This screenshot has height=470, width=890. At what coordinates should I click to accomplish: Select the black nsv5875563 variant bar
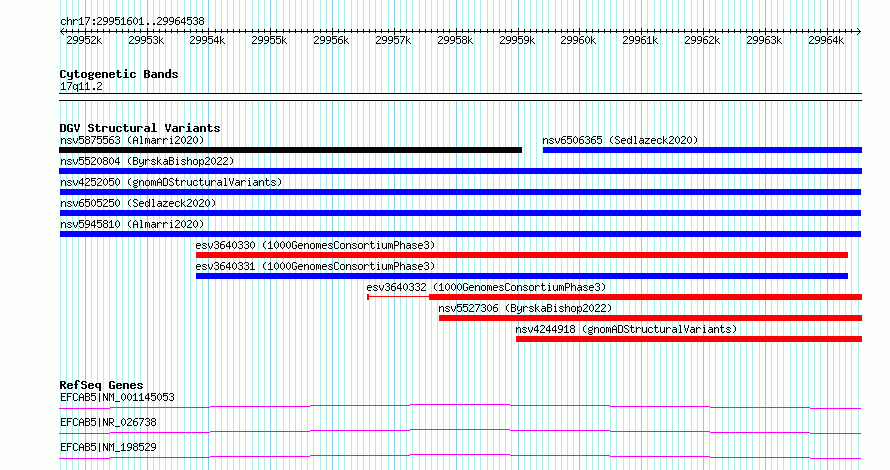click(x=291, y=150)
